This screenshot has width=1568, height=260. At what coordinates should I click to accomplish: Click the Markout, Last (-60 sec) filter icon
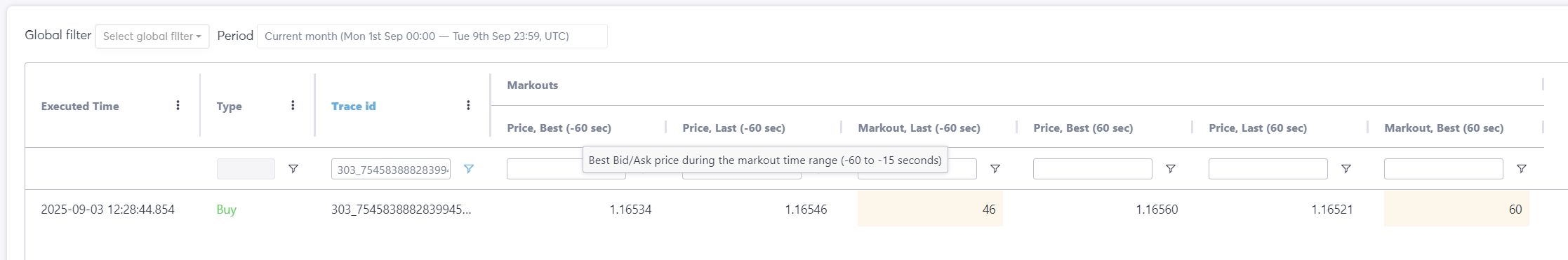tap(995, 169)
